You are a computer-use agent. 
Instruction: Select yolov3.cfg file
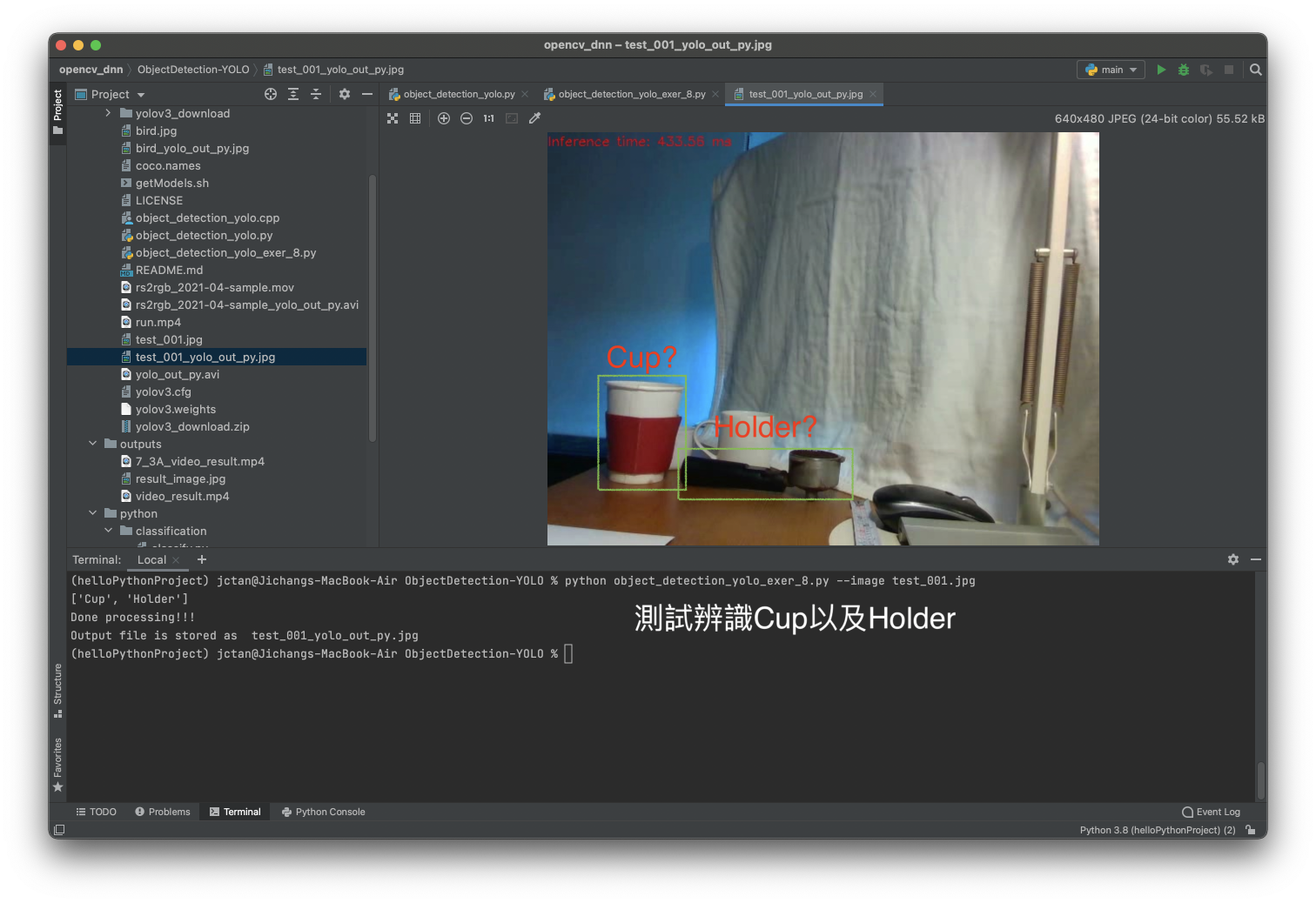pos(163,391)
